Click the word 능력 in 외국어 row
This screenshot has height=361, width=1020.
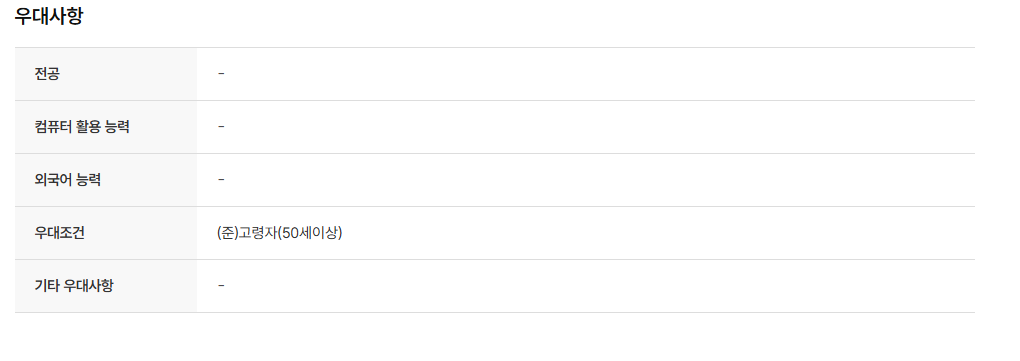[x=89, y=180]
